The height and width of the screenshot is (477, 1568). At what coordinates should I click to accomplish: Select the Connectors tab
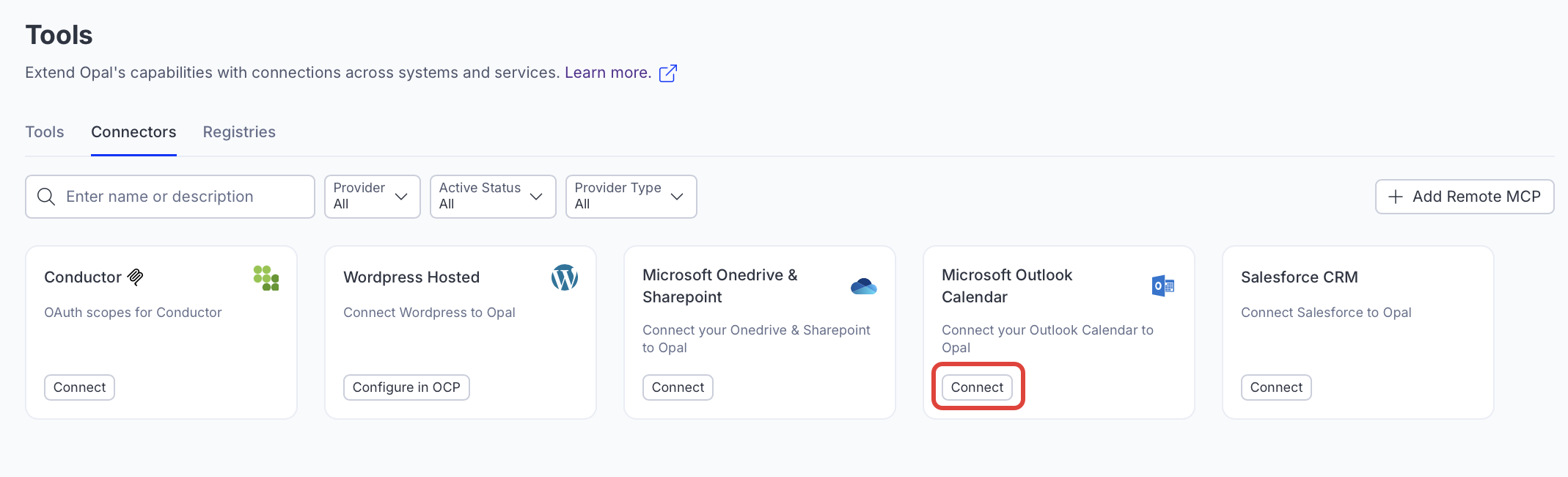133,132
